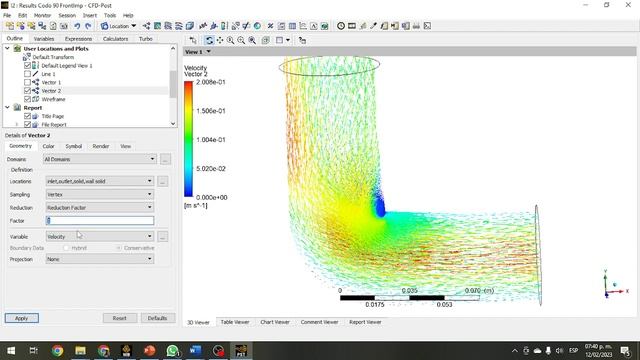Insert a Volume Rendering icon
640x360 pixels.
(x=190, y=26)
